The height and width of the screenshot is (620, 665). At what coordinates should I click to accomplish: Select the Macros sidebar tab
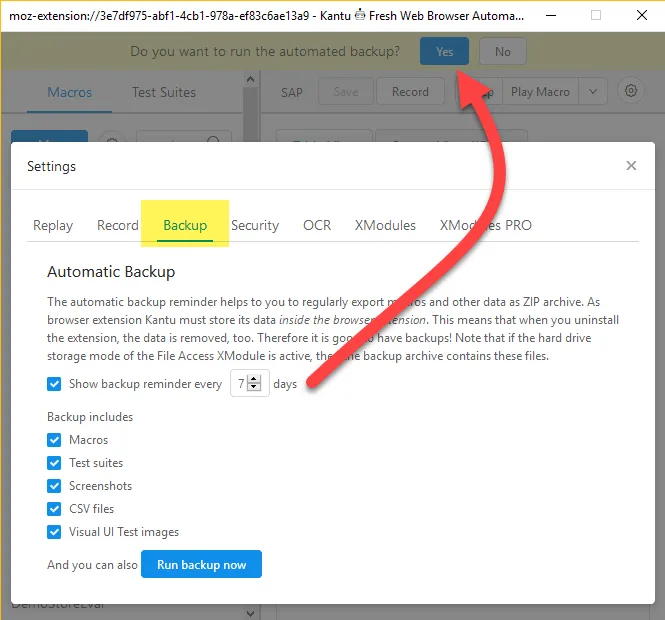click(x=70, y=92)
